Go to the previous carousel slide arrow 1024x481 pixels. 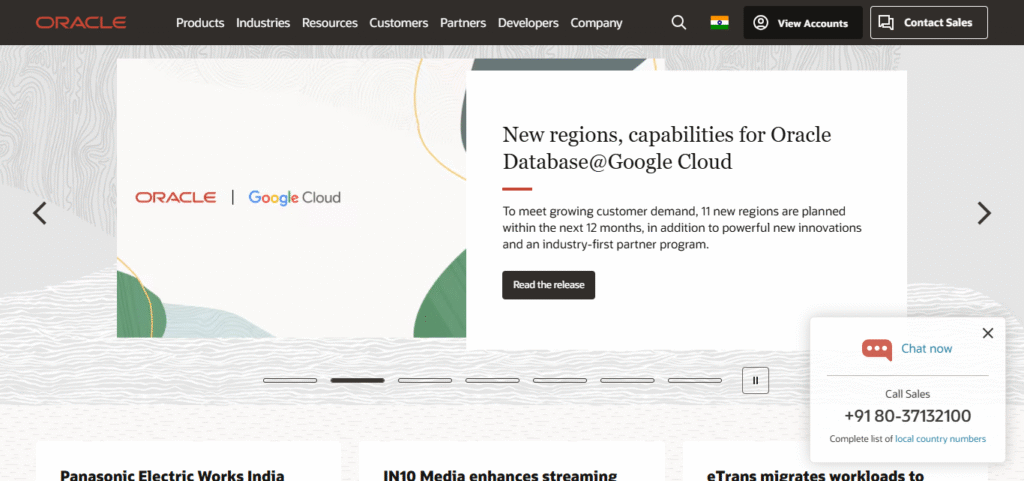click(40, 213)
